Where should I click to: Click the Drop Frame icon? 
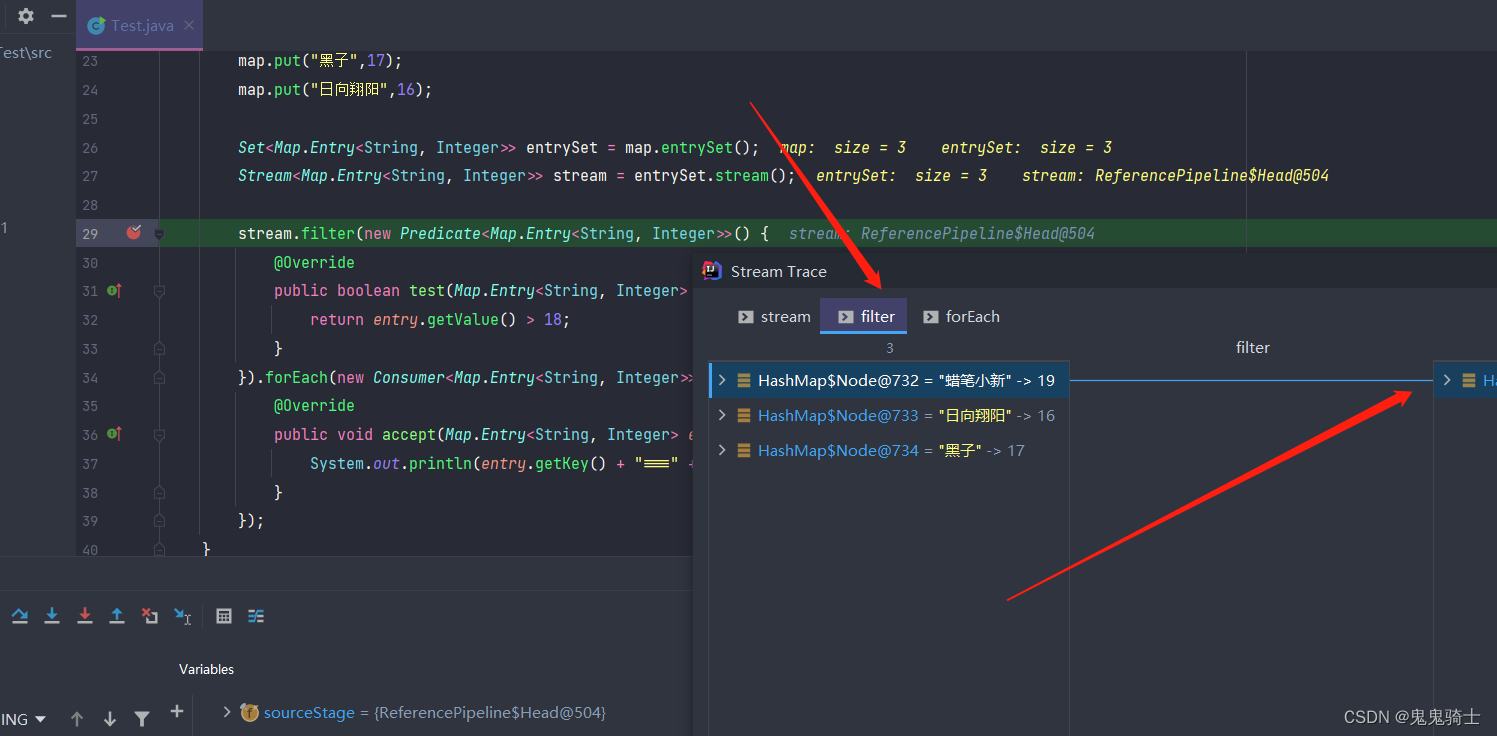150,616
